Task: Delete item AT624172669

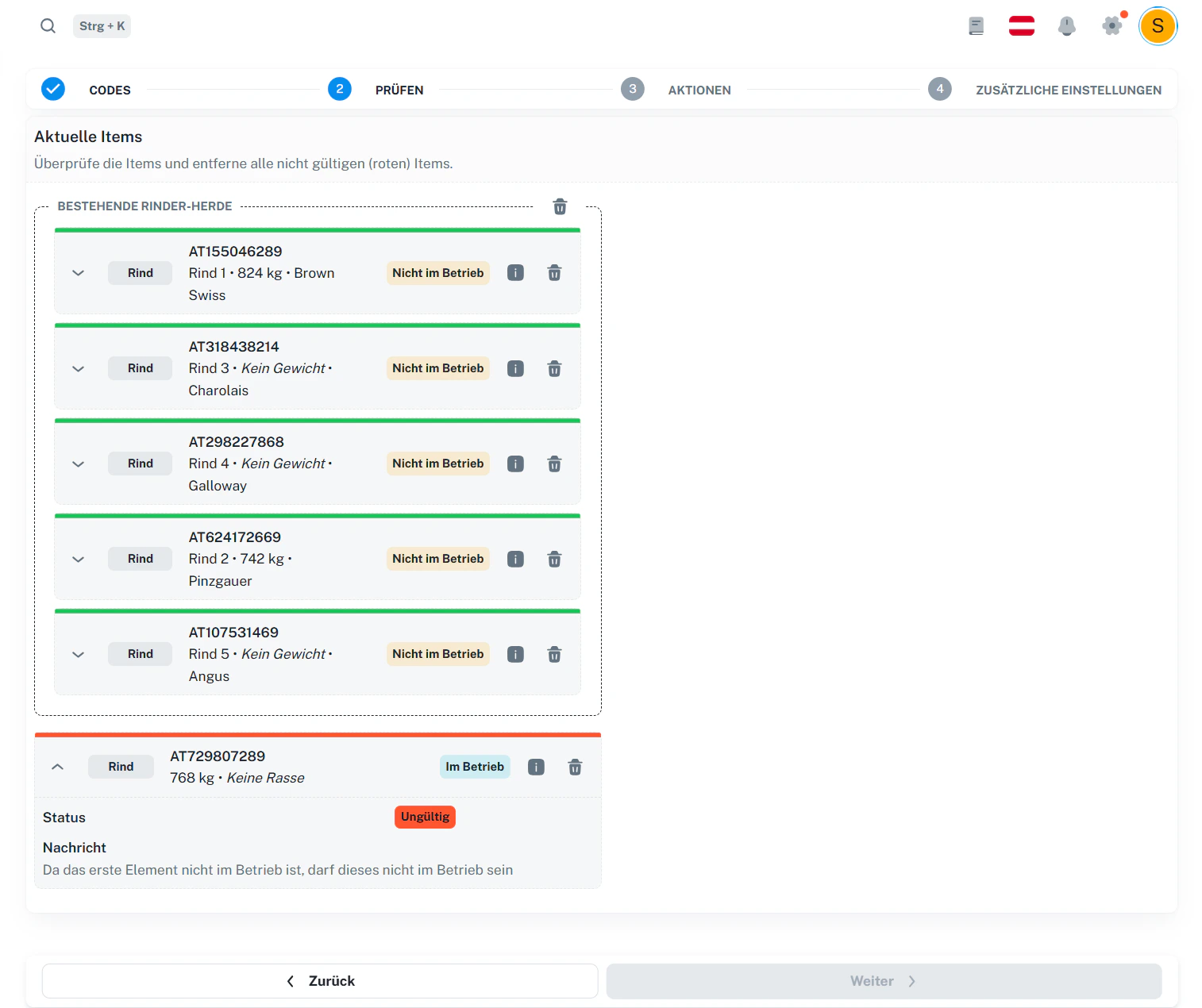Action: (x=554, y=559)
